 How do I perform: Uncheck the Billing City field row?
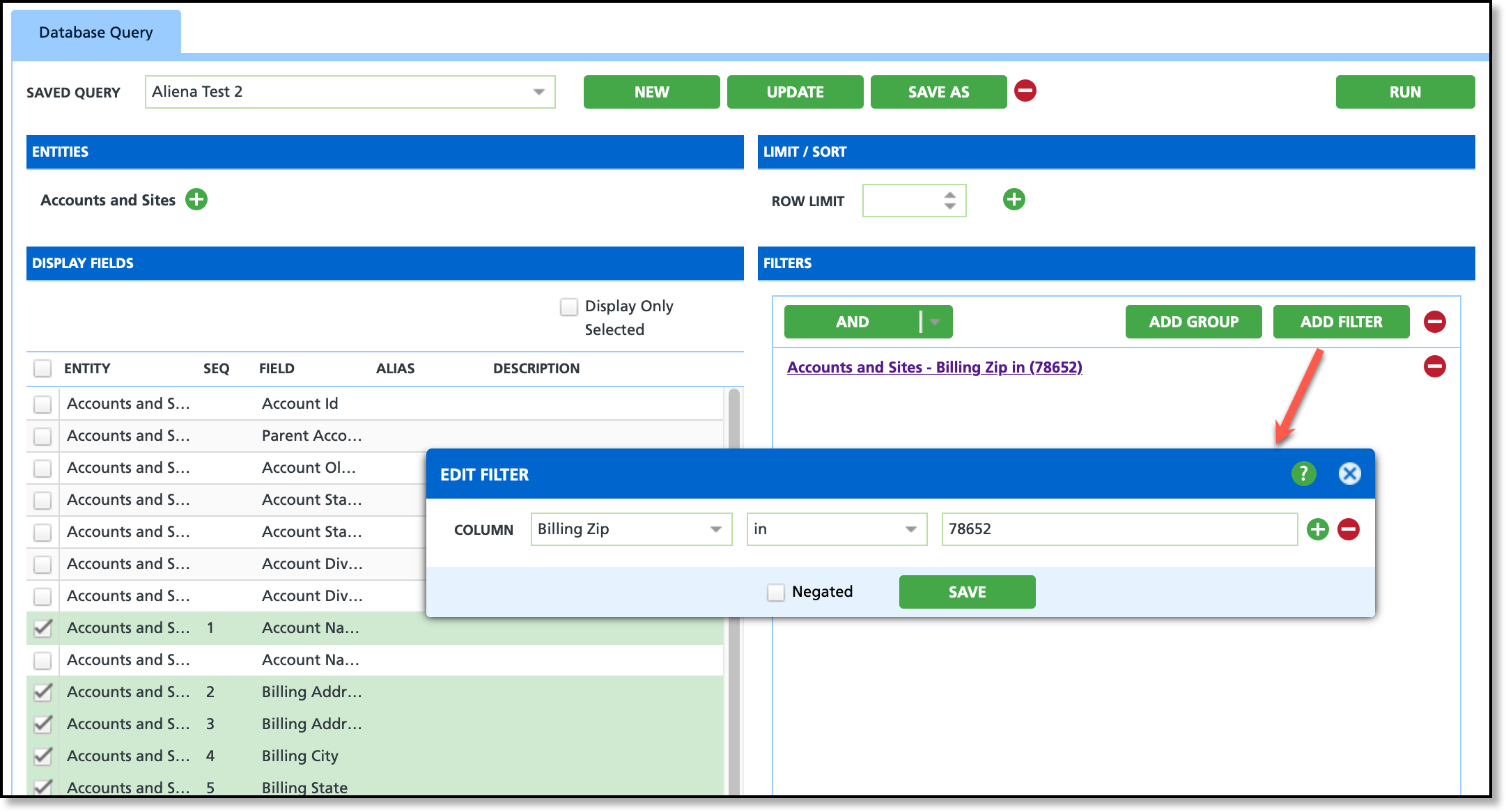pos(43,756)
